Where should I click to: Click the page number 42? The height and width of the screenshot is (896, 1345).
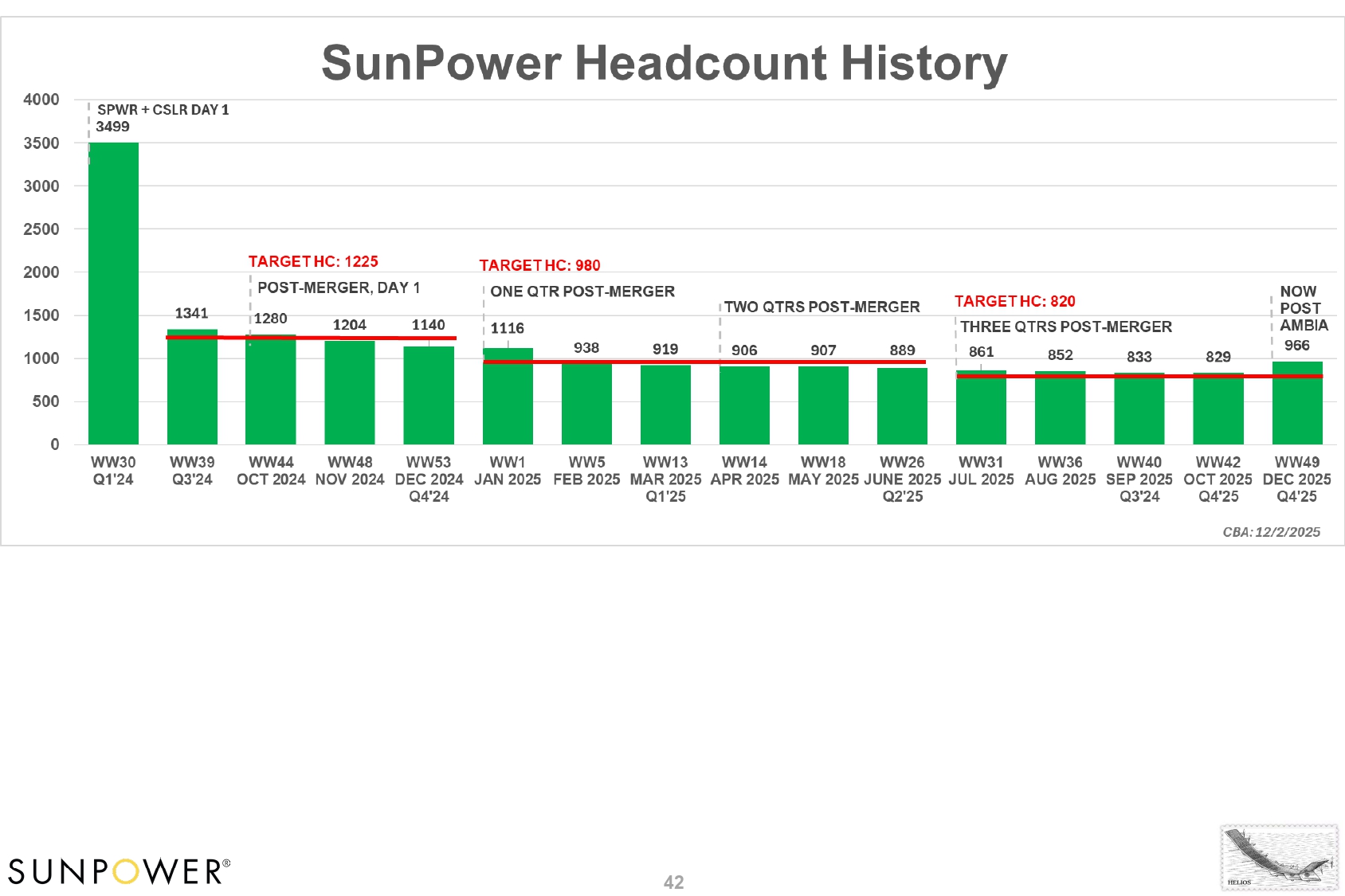tap(673, 882)
